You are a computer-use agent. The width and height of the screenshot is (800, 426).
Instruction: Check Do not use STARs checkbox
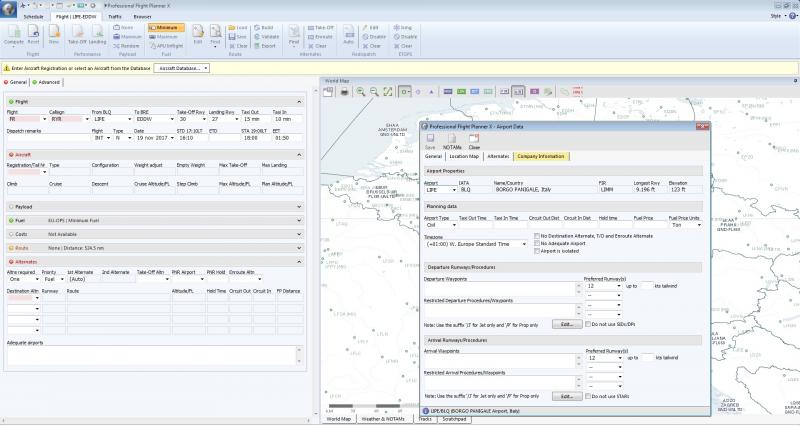(588, 396)
